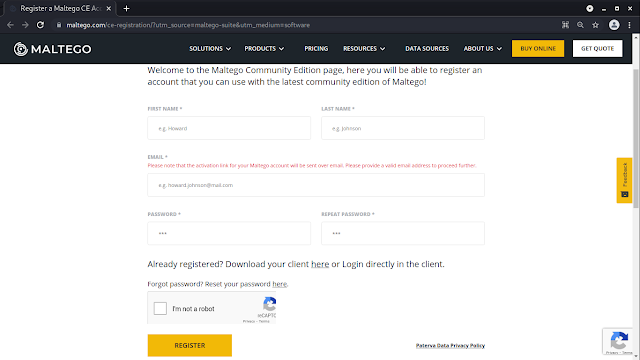Focus the Email address field
The height and width of the screenshot is (360, 640).
(x=316, y=185)
